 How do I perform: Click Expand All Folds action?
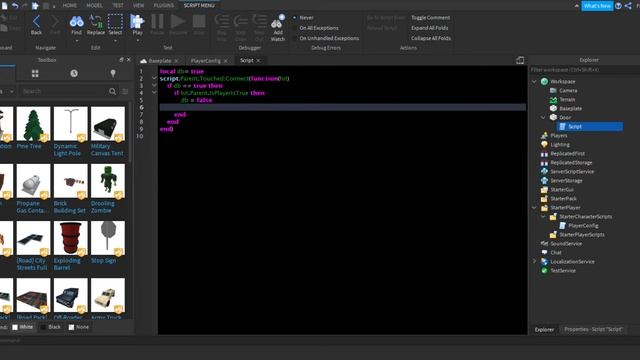point(429,28)
